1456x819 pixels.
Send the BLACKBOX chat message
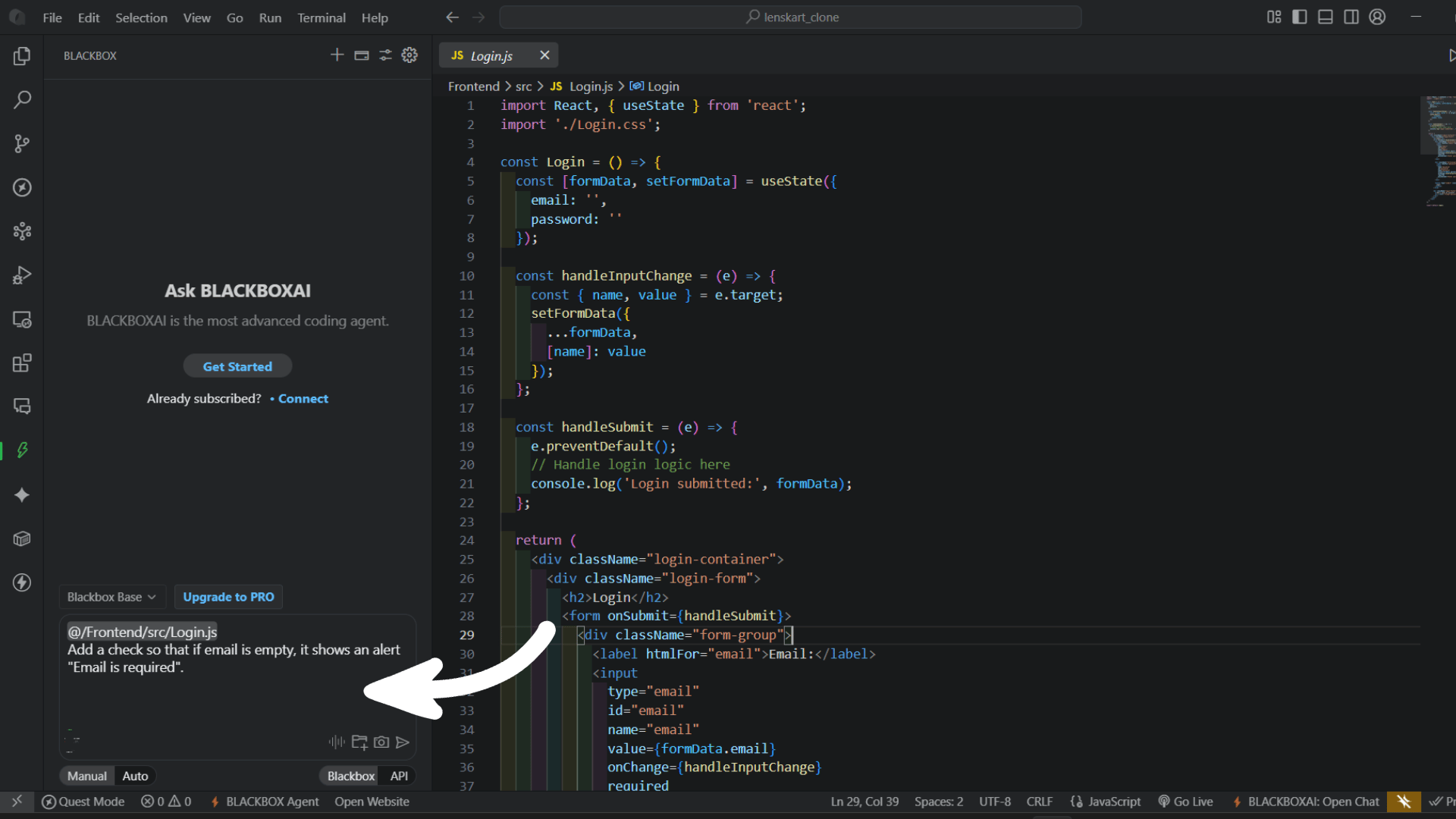point(403,742)
